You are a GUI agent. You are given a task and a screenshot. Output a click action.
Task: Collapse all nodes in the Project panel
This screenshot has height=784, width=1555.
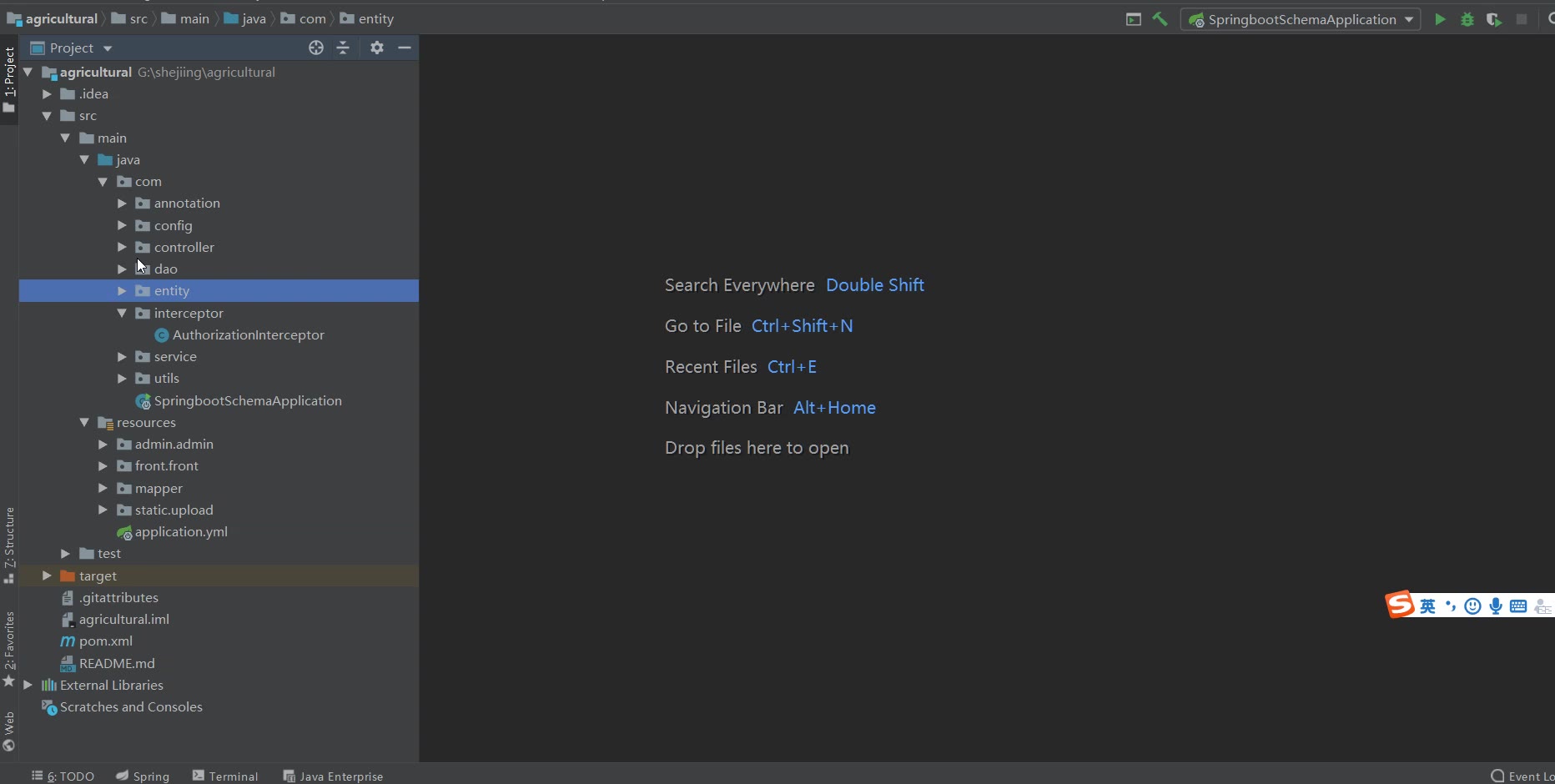pyautogui.click(x=343, y=48)
